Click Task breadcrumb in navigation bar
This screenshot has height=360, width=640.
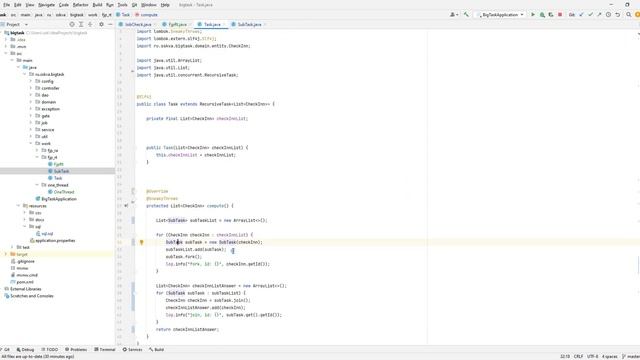125,15
